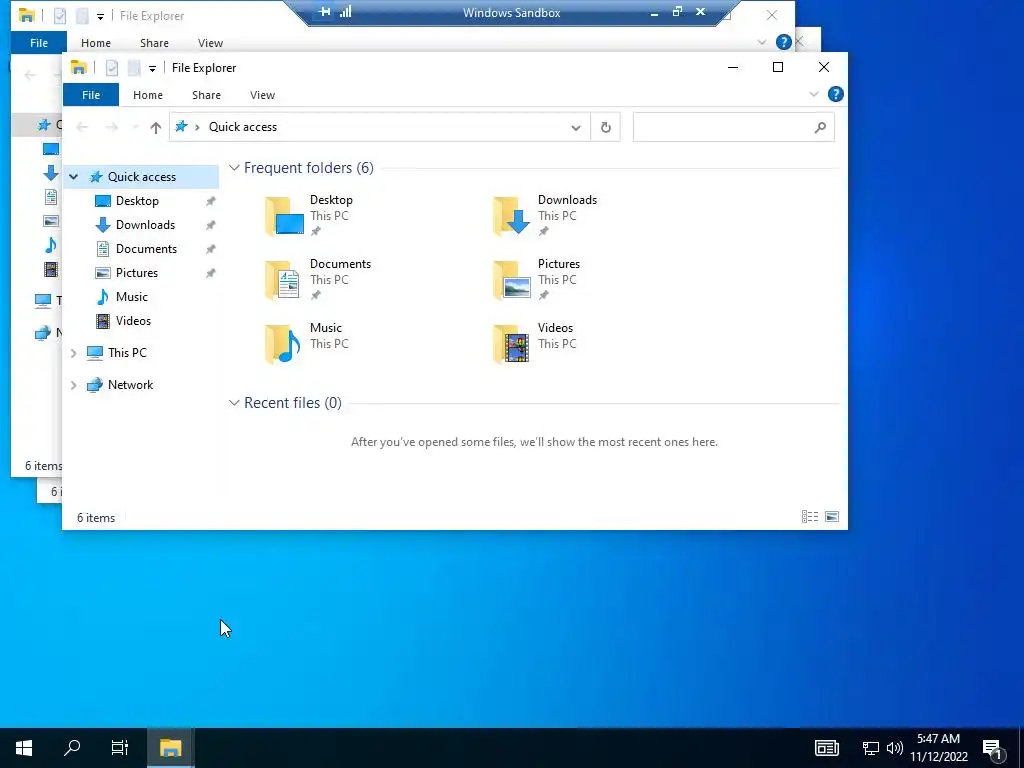The width and height of the screenshot is (1024, 768).
Task: Open Task View on taskbar
Action: (x=120, y=748)
